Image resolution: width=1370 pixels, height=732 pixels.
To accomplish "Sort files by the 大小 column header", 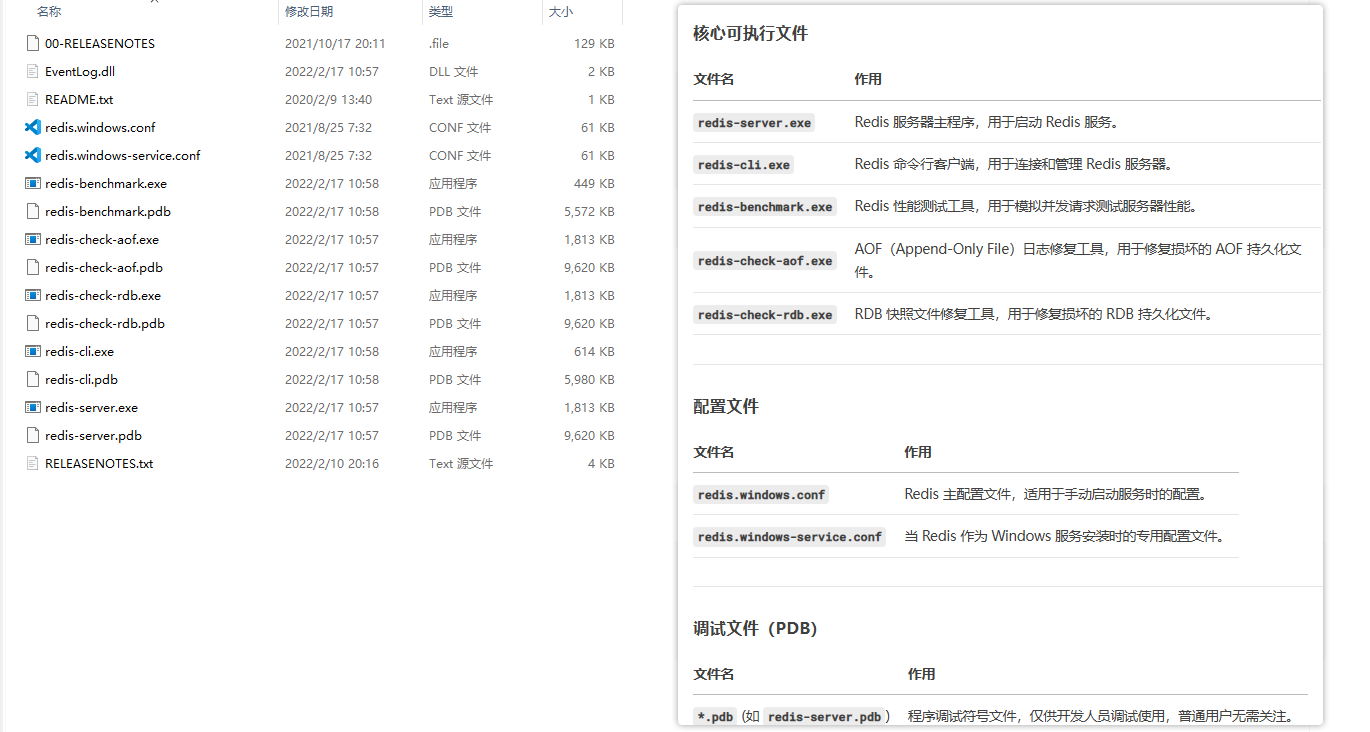I will (x=561, y=12).
